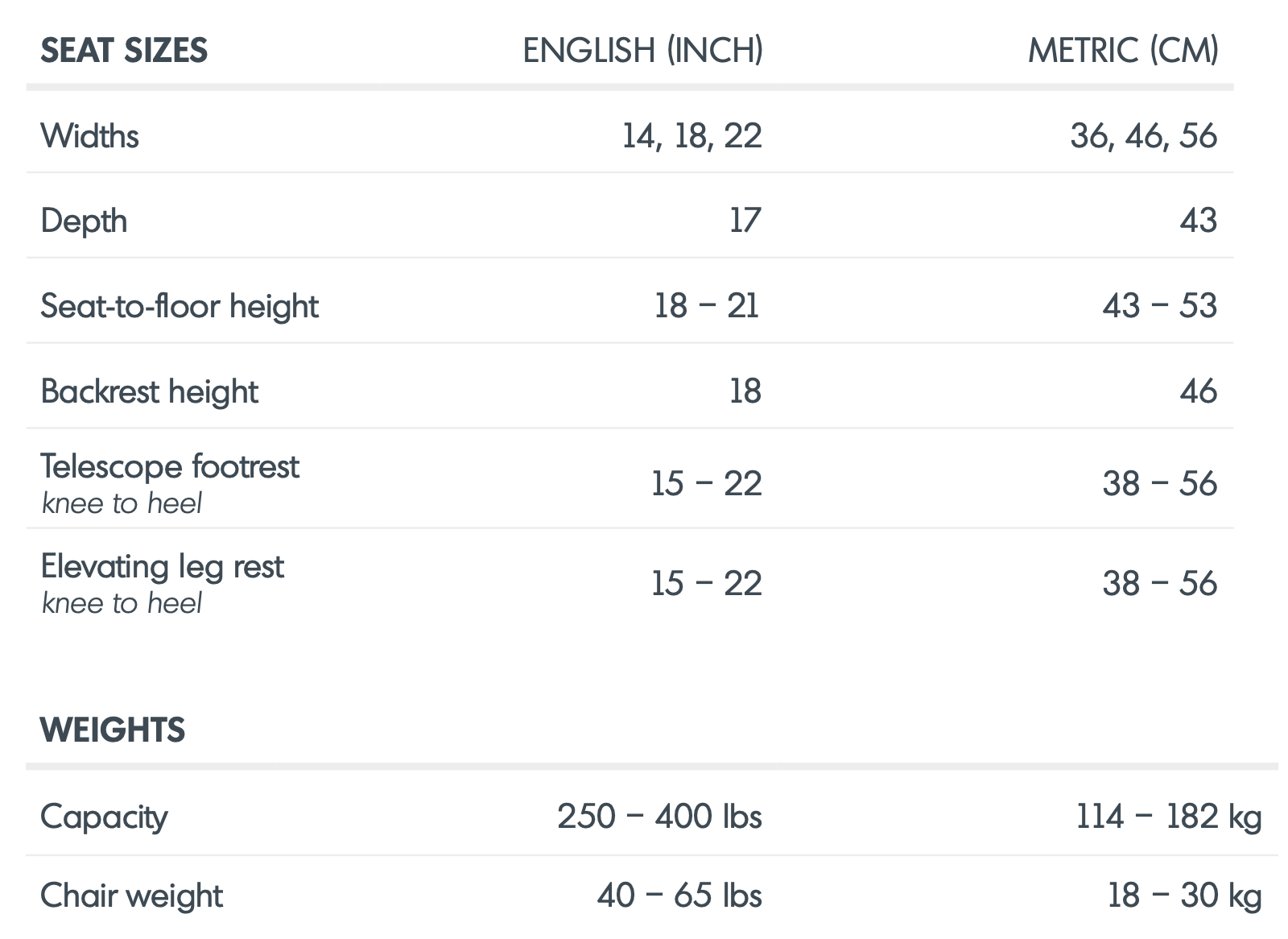1288x939 pixels.
Task: Click the WEIGHTS section heading
Action: 113,730
